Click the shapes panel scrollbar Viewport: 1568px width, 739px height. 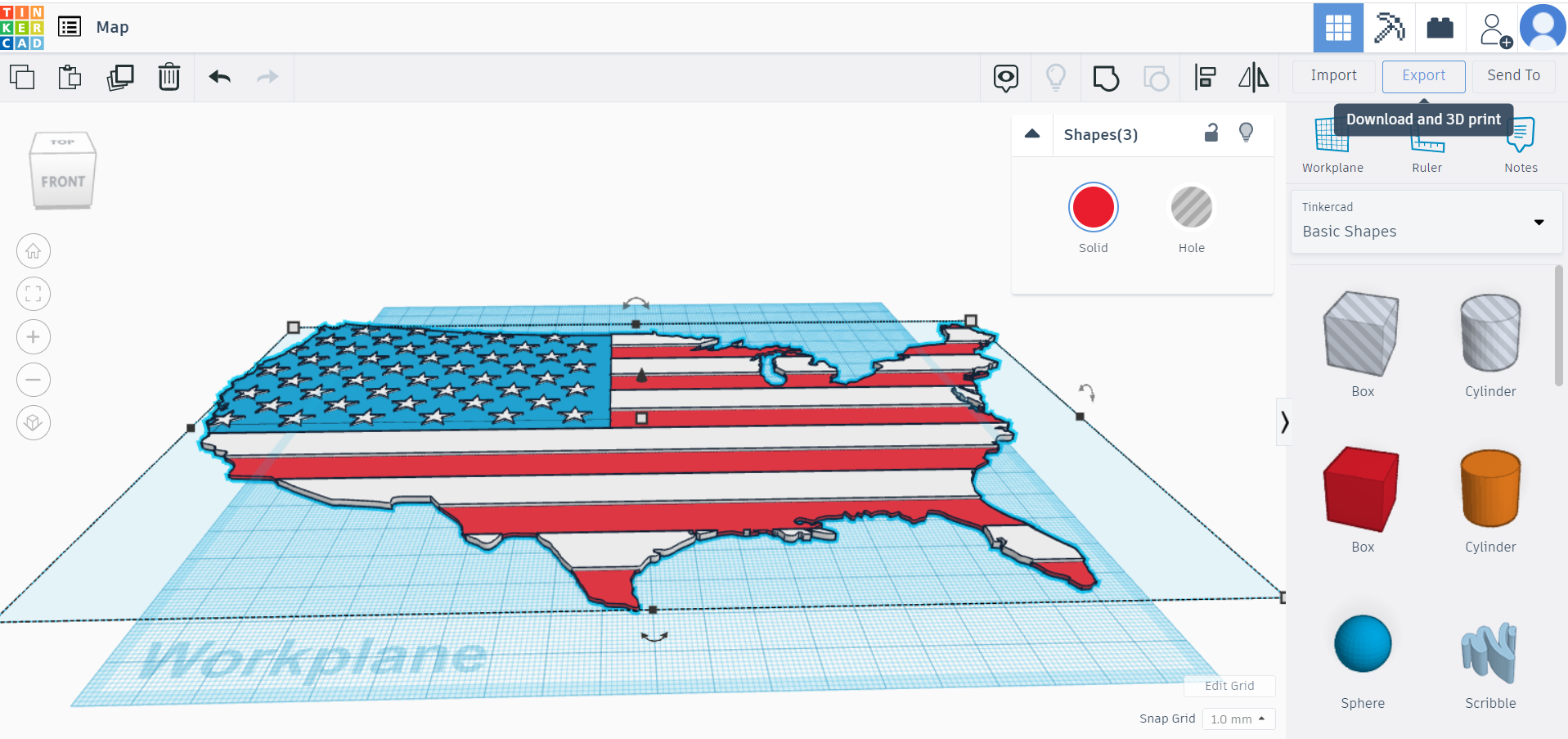click(1559, 325)
